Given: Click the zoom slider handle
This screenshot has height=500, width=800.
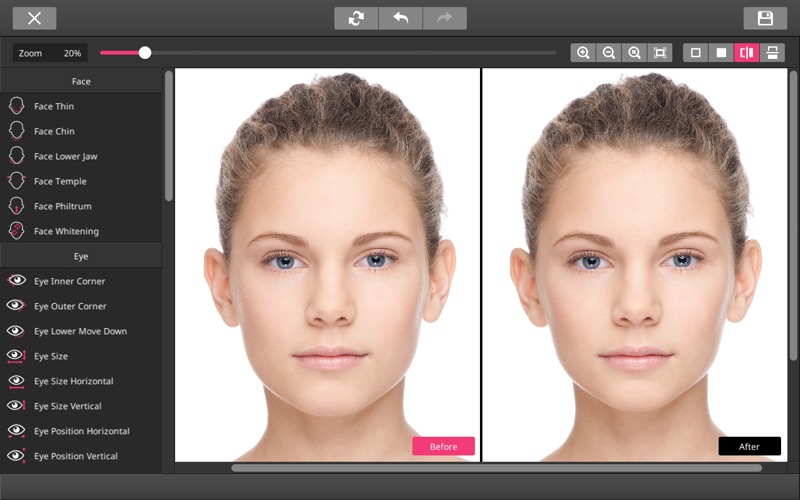Looking at the screenshot, I should 145,53.
